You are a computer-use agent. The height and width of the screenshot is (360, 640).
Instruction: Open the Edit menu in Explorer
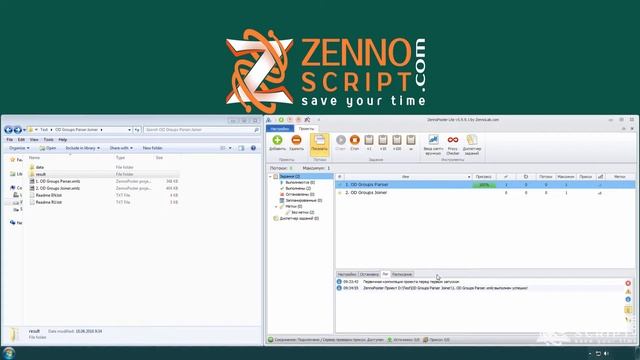coord(21,140)
